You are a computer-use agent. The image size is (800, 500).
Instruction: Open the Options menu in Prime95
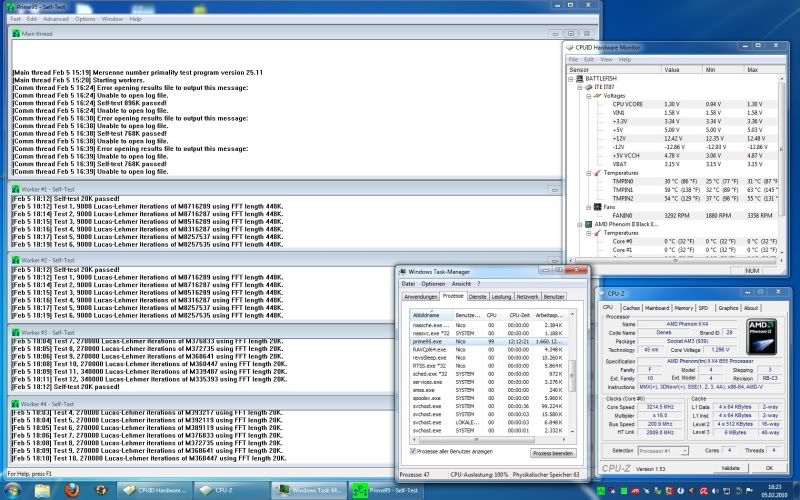point(85,19)
